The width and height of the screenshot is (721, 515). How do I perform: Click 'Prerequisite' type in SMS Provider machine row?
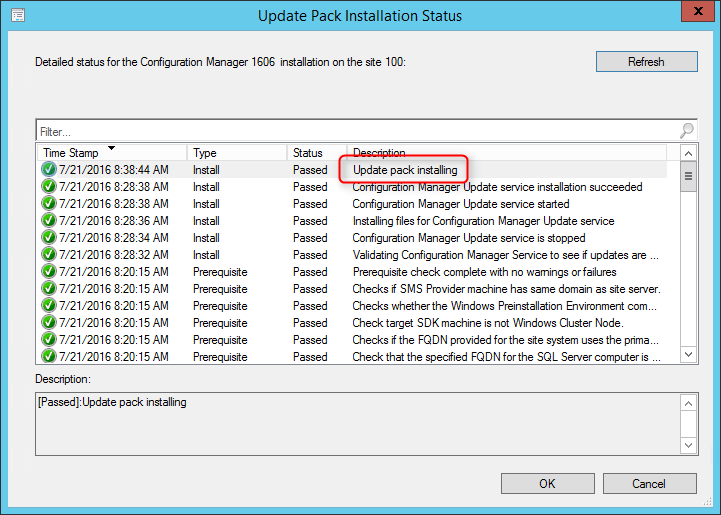click(220, 289)
